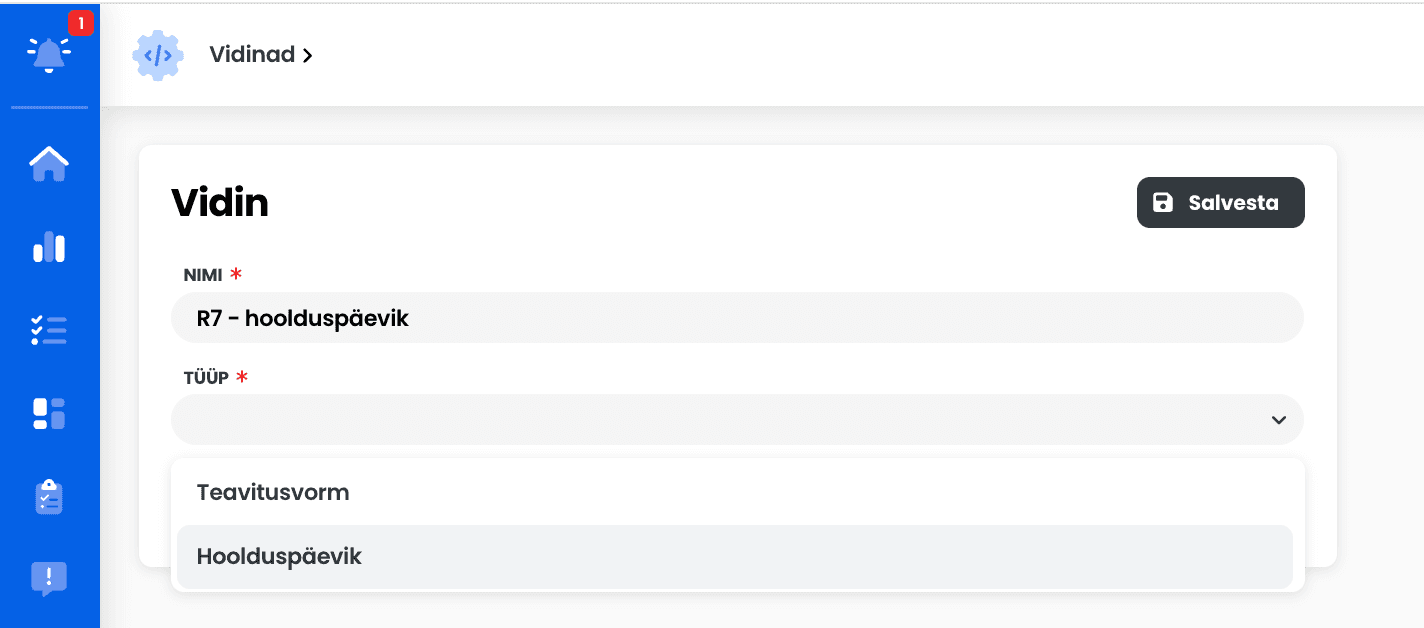The image size is (1424, 628).
Task: Choose Hoolduspäevik from the type list
Action: point(735,557)
